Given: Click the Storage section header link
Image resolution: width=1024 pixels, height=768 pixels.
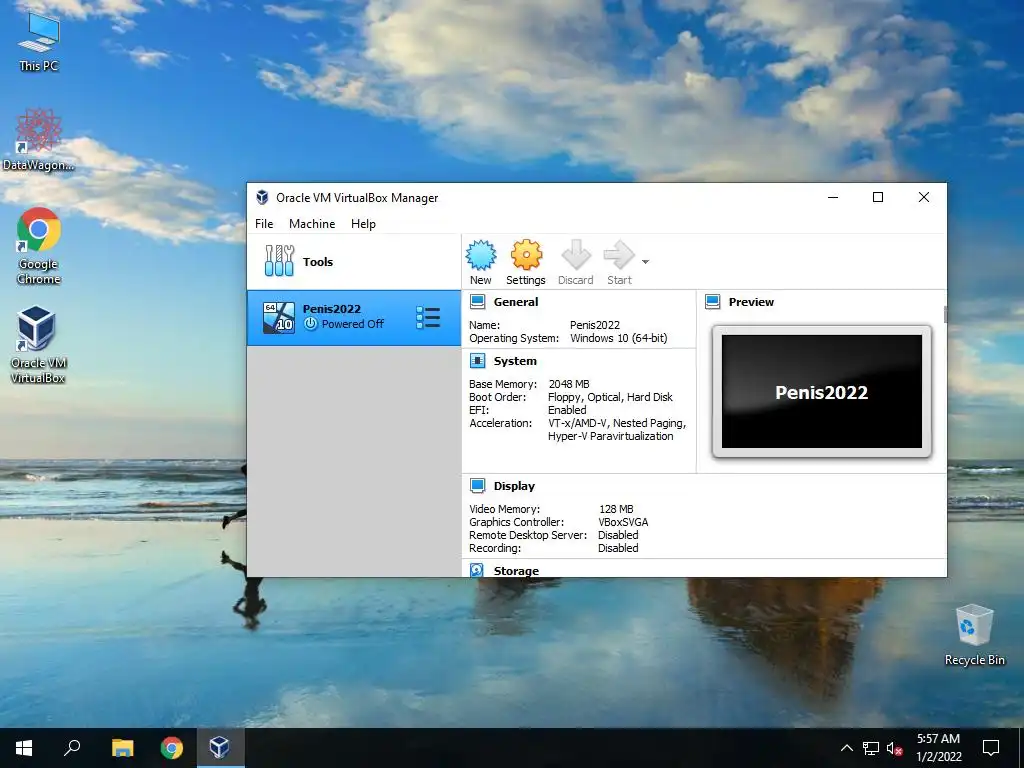Looking at the screenshot, I should tap(516, 571).
